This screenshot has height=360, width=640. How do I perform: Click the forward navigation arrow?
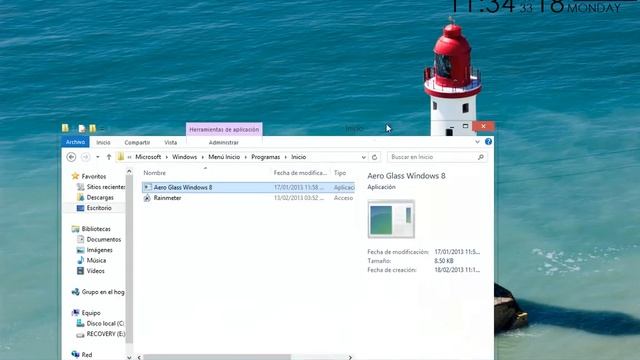point(85,157)
